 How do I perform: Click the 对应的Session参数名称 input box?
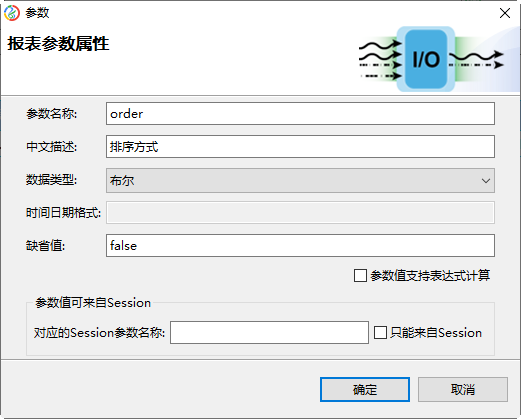(x=269, y=332)
